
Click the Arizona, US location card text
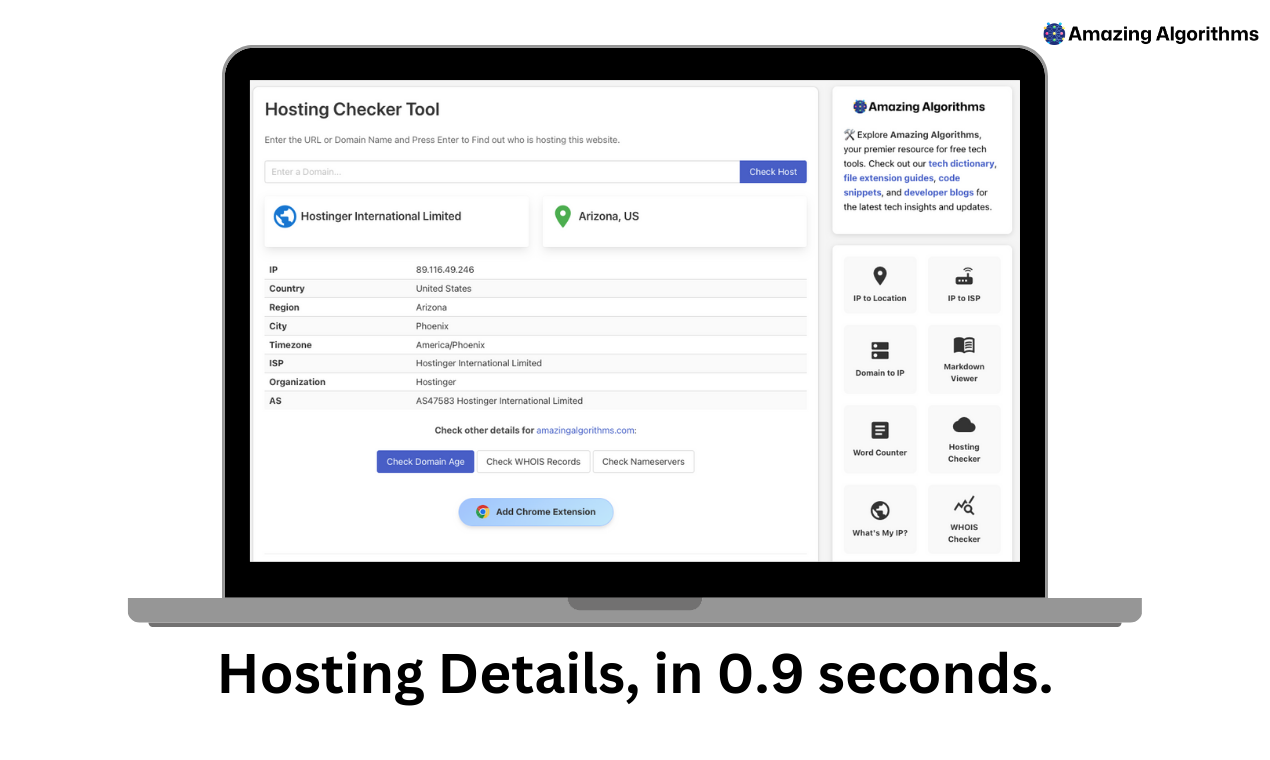(609, 216)
